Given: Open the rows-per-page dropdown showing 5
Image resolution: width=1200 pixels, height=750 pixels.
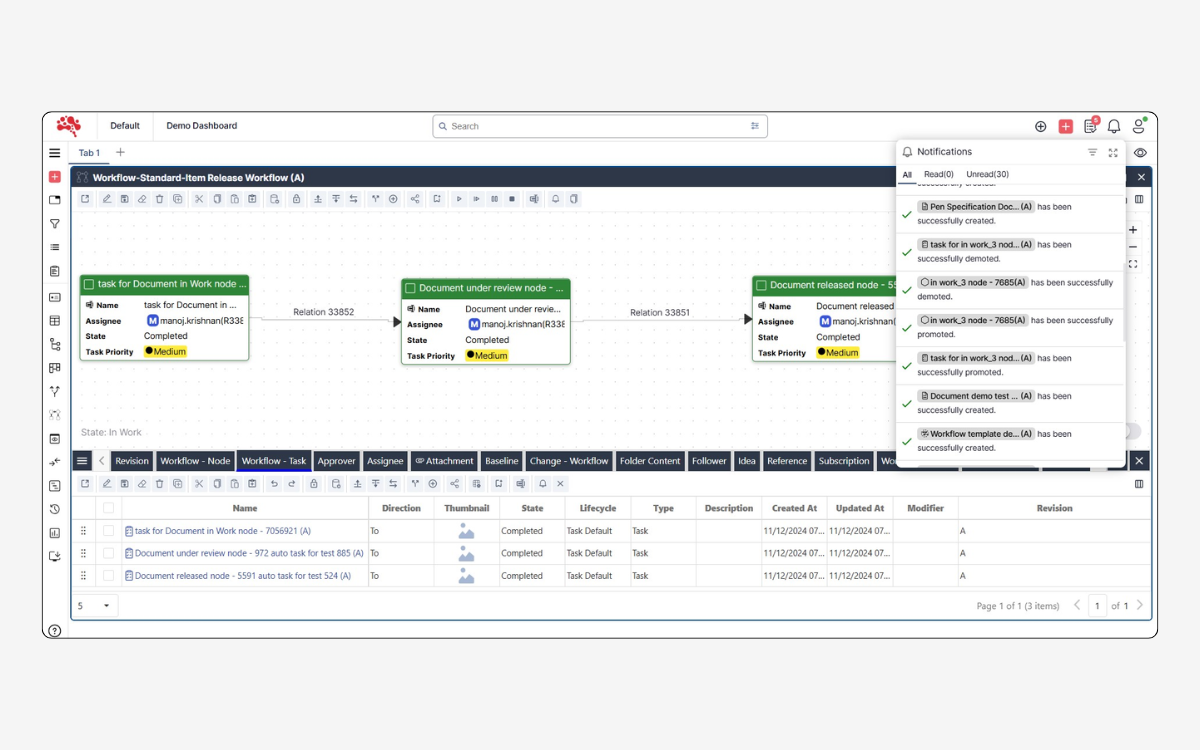Looking at the screenshot, I should (95, 606).
